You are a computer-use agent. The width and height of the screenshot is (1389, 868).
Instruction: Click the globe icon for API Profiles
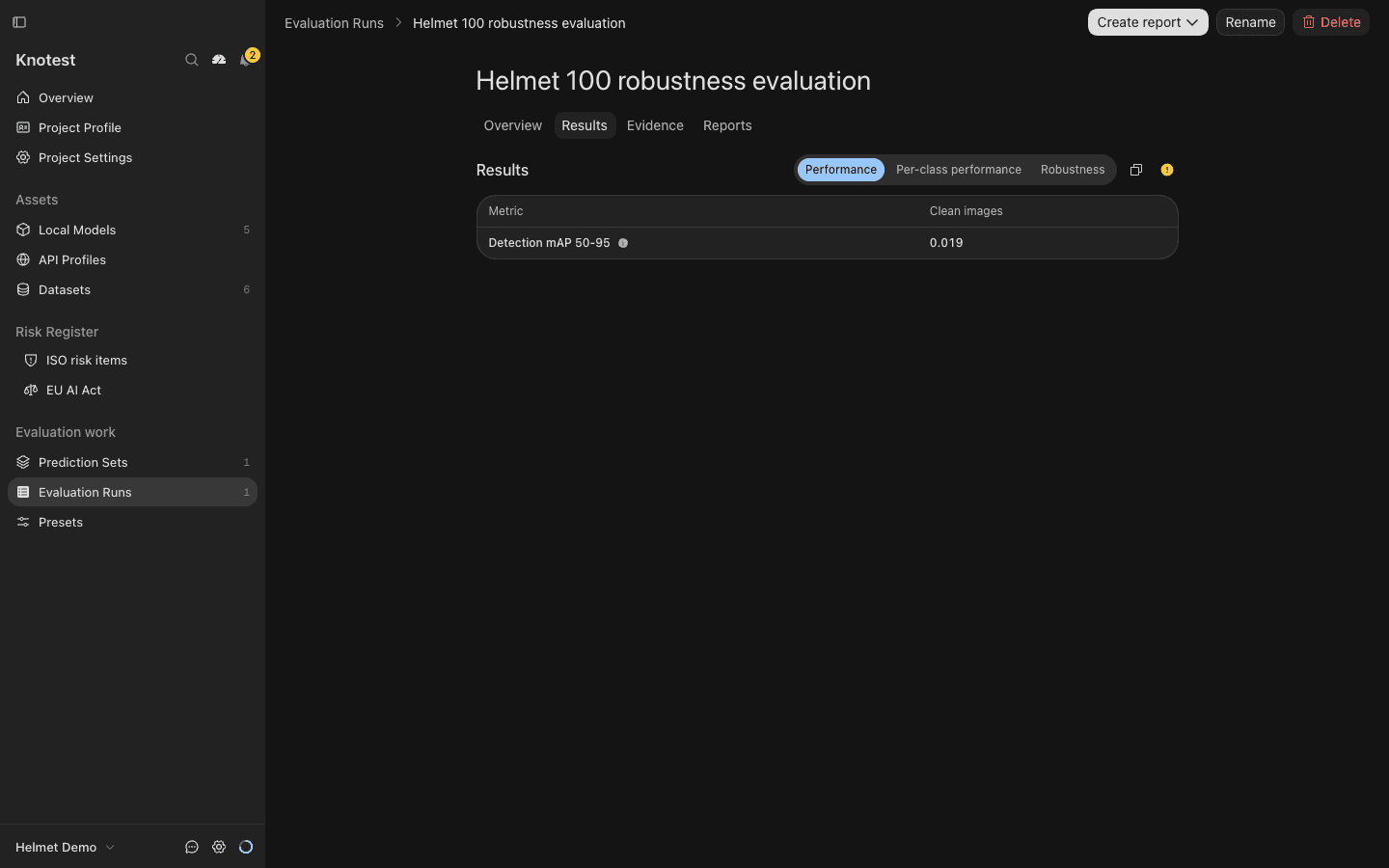pos(23,259)
